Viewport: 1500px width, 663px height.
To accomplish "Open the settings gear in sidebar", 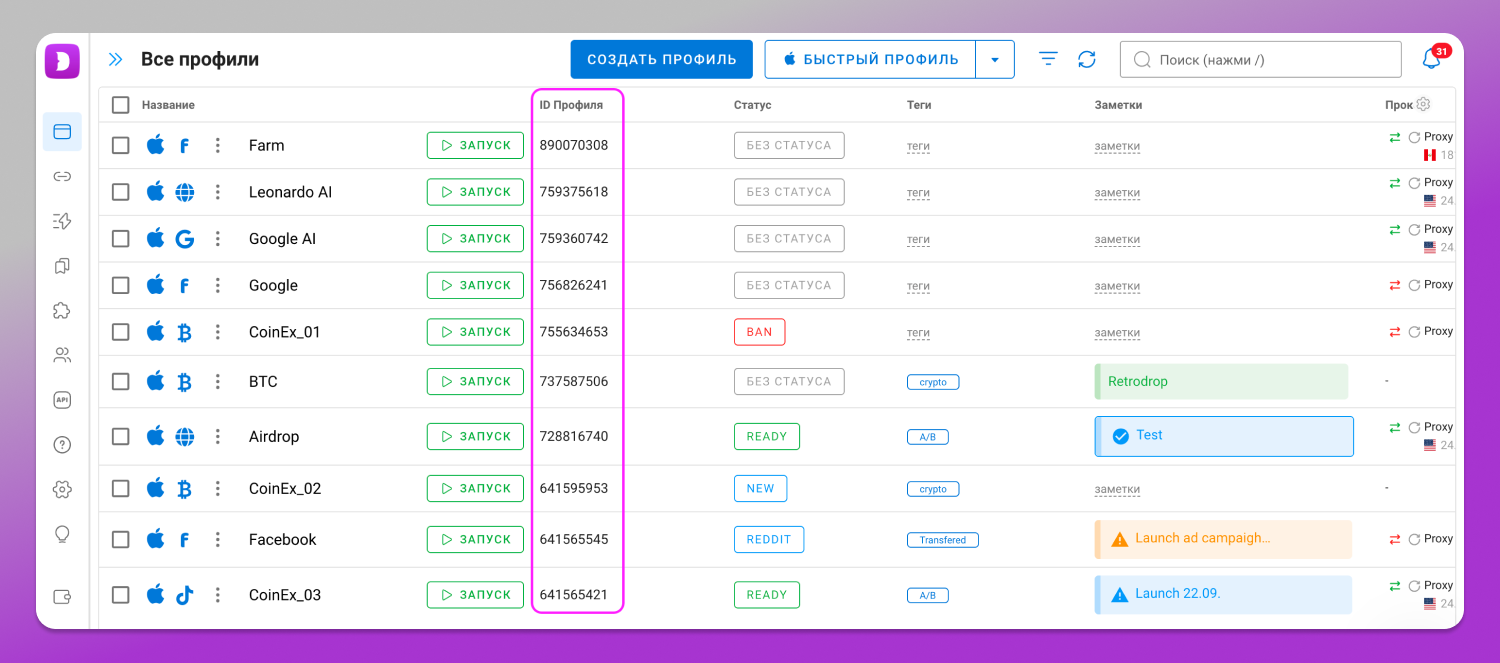I will pos(62,489).
